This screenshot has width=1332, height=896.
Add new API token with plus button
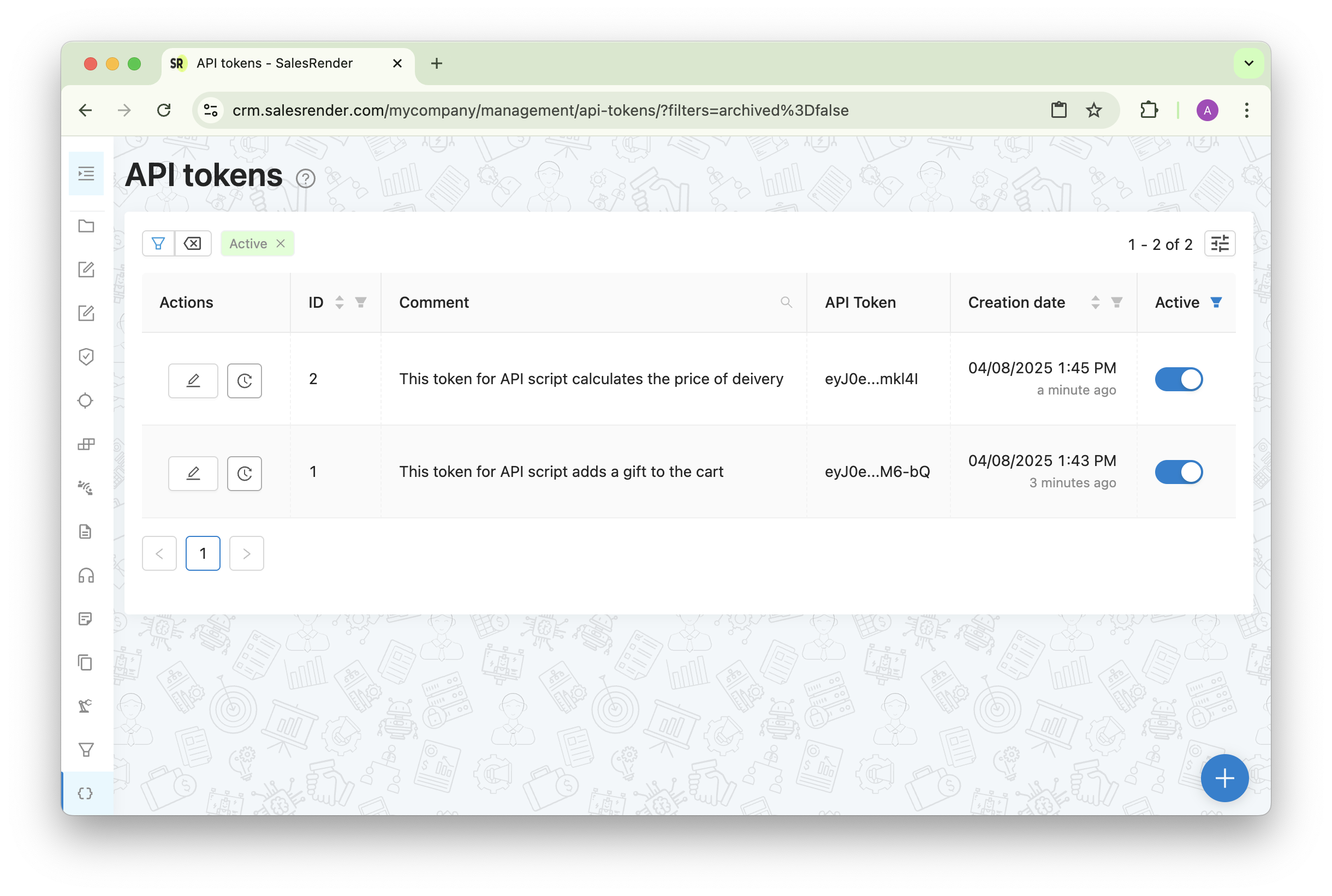[x=1224, y=778]
